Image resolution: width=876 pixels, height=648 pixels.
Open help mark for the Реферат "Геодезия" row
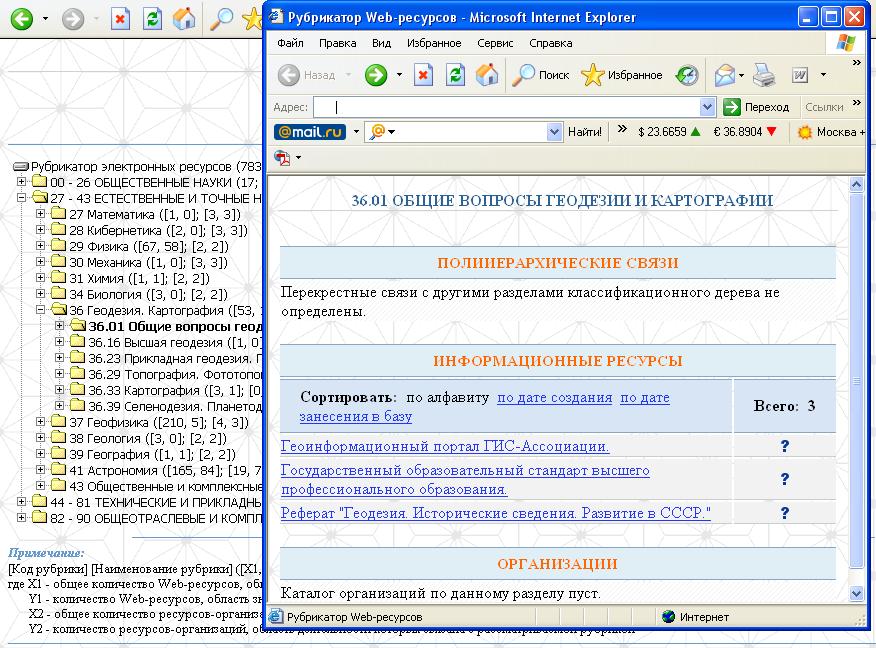[x=784, y=513]
